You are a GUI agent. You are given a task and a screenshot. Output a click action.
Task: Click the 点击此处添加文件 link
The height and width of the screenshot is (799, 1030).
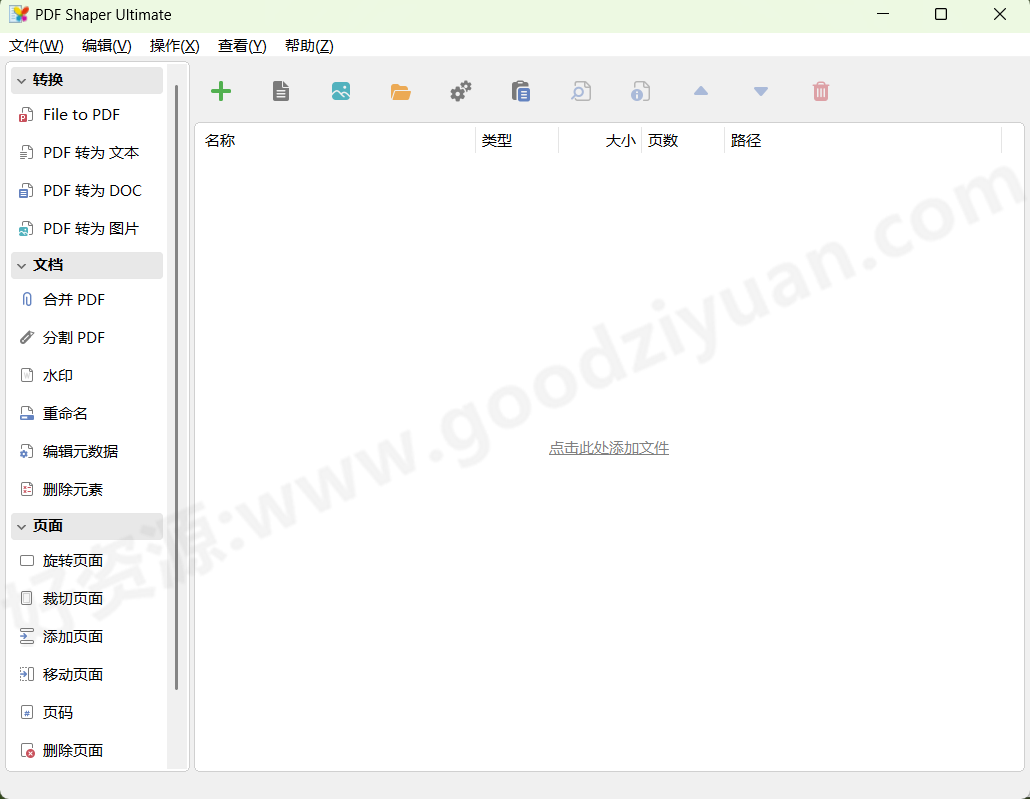pyautogui.click(x=608, y=448)
